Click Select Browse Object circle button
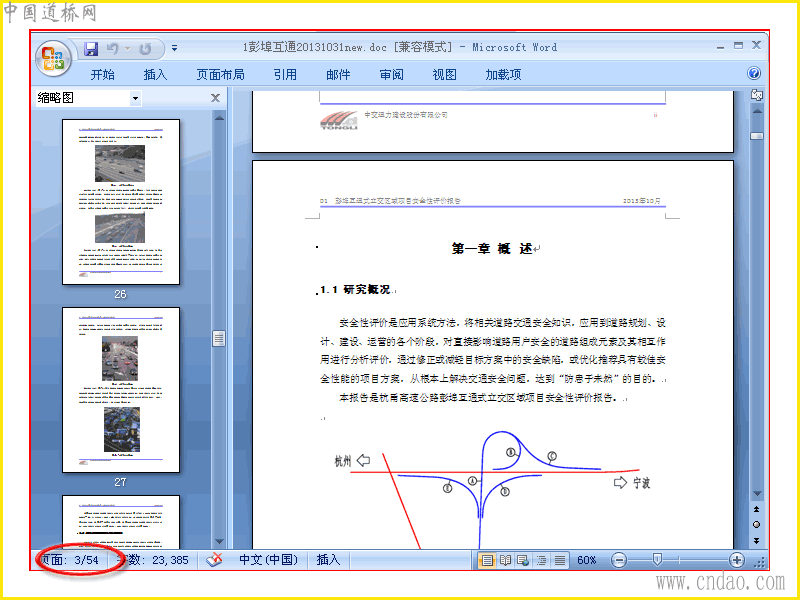 click(x=756, y=524)
